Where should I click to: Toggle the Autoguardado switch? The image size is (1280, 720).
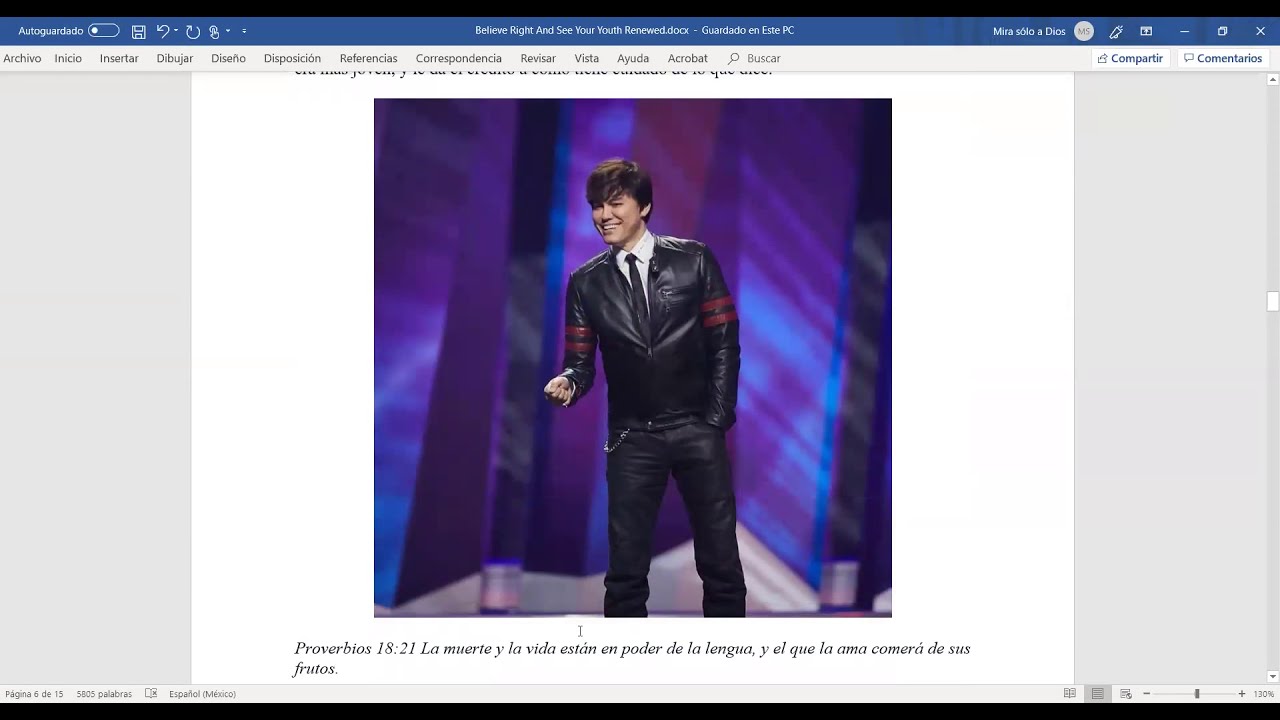(x=103, y=31)
